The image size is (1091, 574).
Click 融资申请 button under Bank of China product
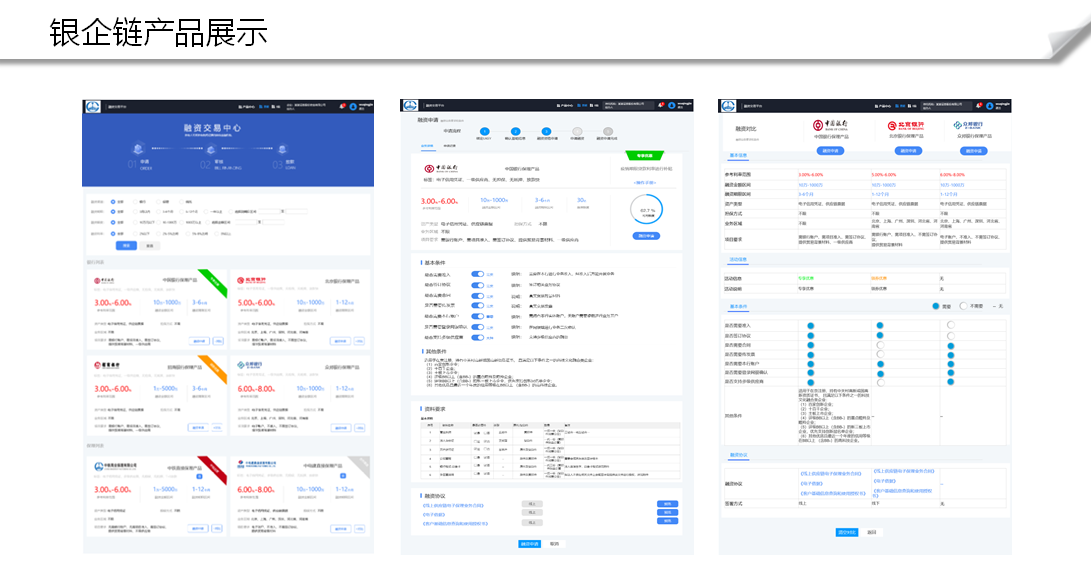830,150
